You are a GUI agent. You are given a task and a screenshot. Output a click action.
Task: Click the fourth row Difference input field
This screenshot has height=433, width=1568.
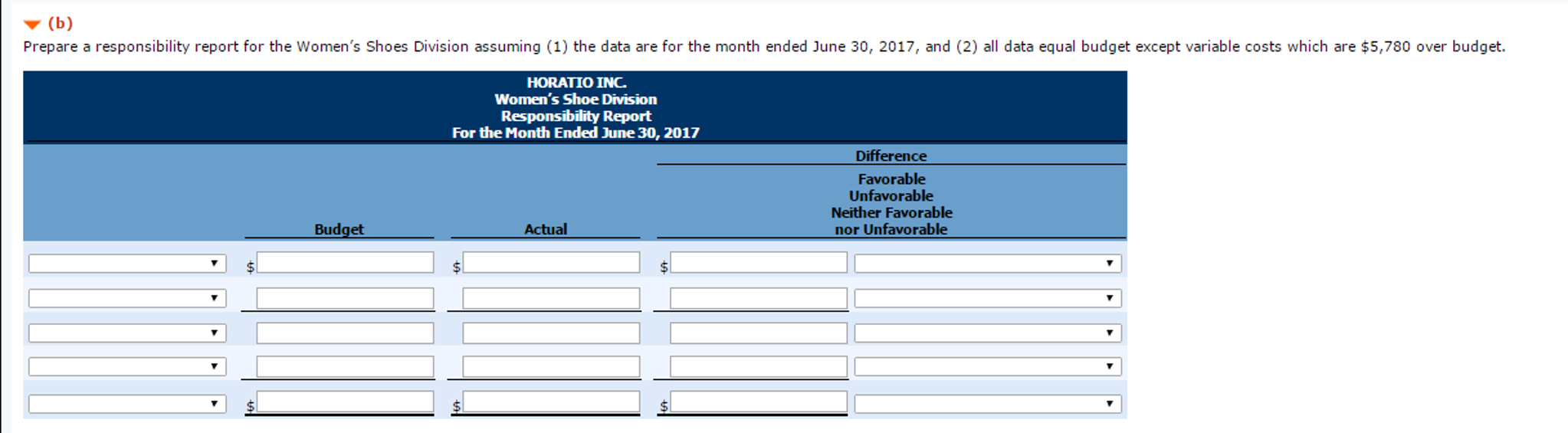758,367
